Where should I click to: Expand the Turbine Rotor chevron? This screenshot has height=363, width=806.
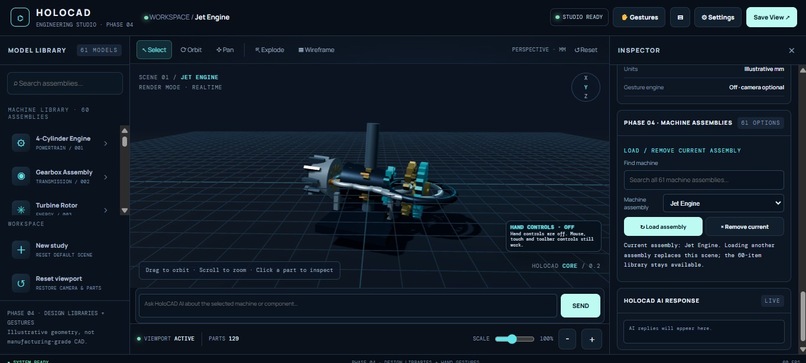105,210
